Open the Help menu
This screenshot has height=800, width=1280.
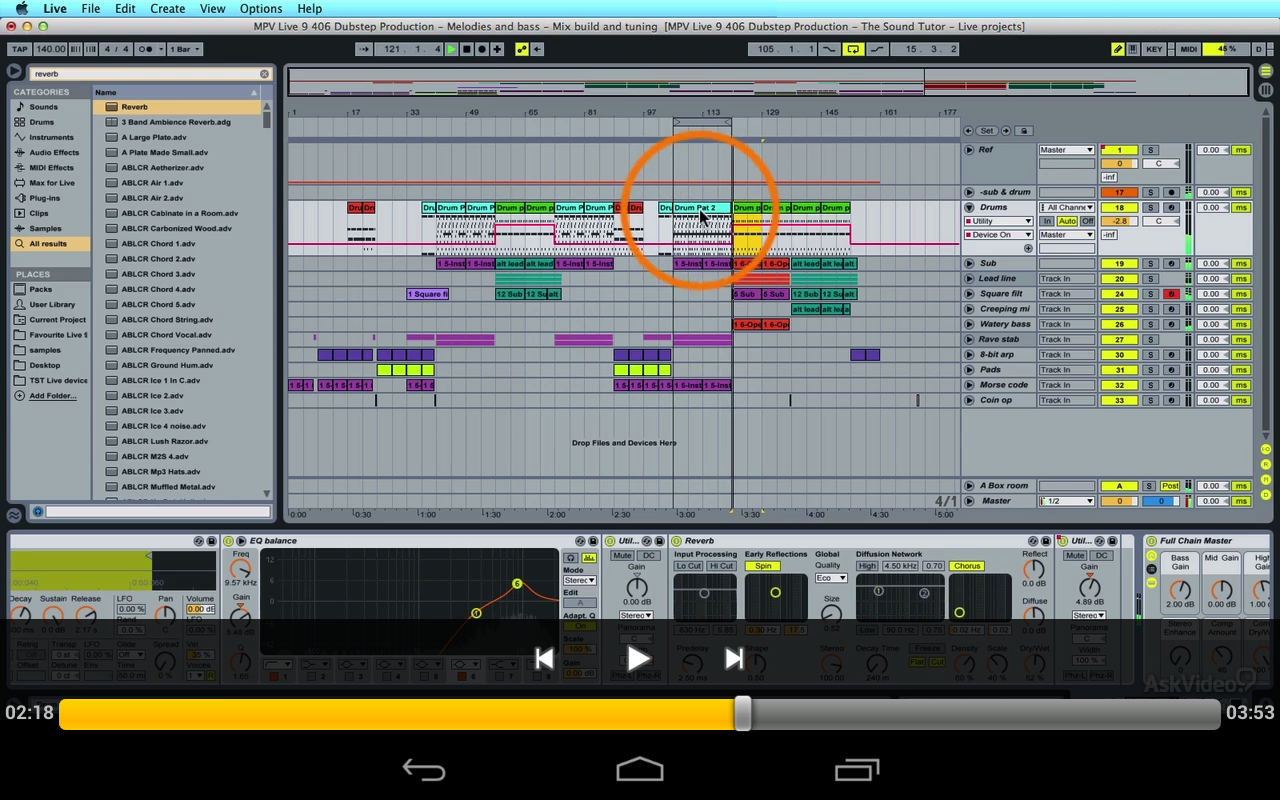[x=310, y=8]
